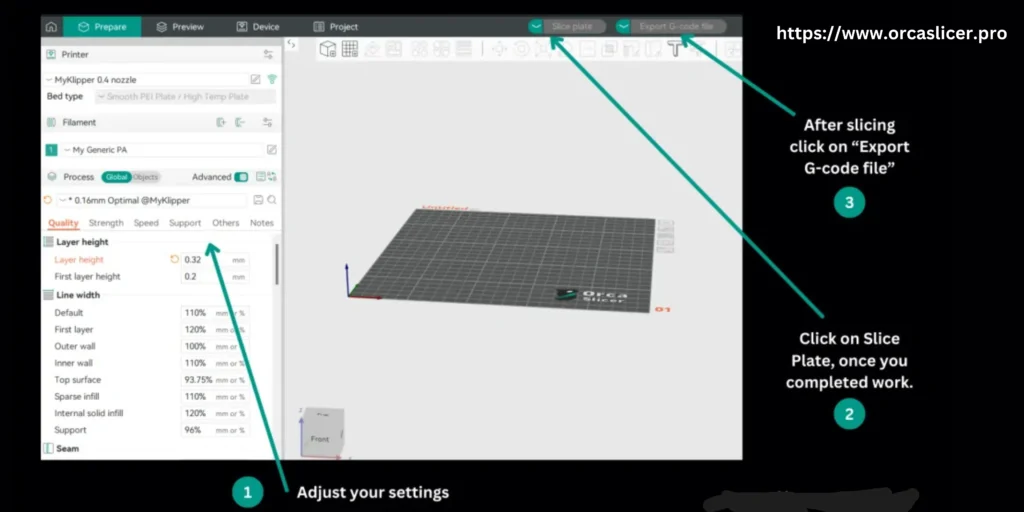Viewport: 1024px width, 512px height.
Task: Open the Slice plate dropdown arrow
Action: tap(536, 27)
